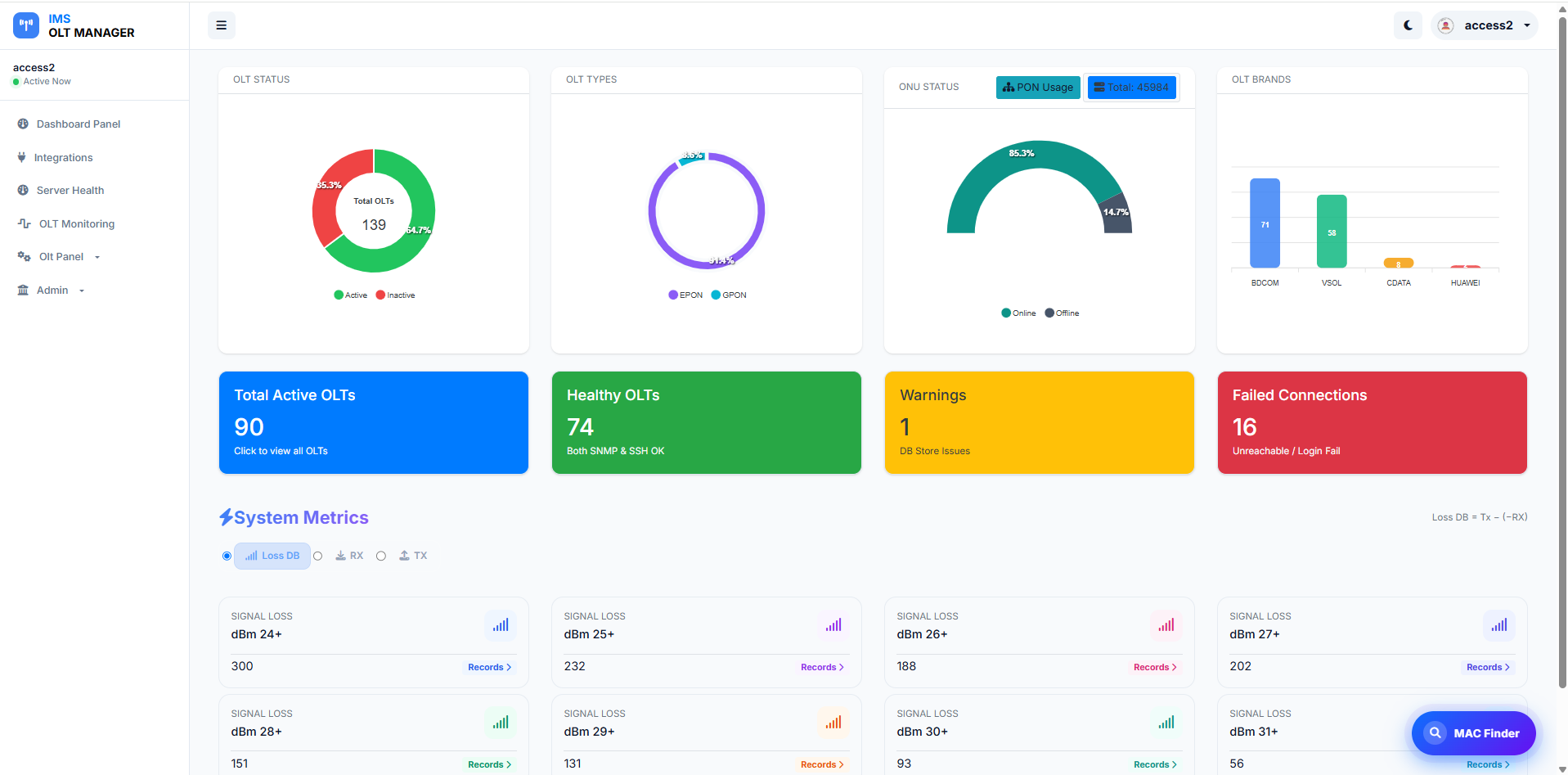The height and width of the screenshot is (775, 1568).
Task: Toggle the Offline legend in ONU Status
Action: (1062, 313)
